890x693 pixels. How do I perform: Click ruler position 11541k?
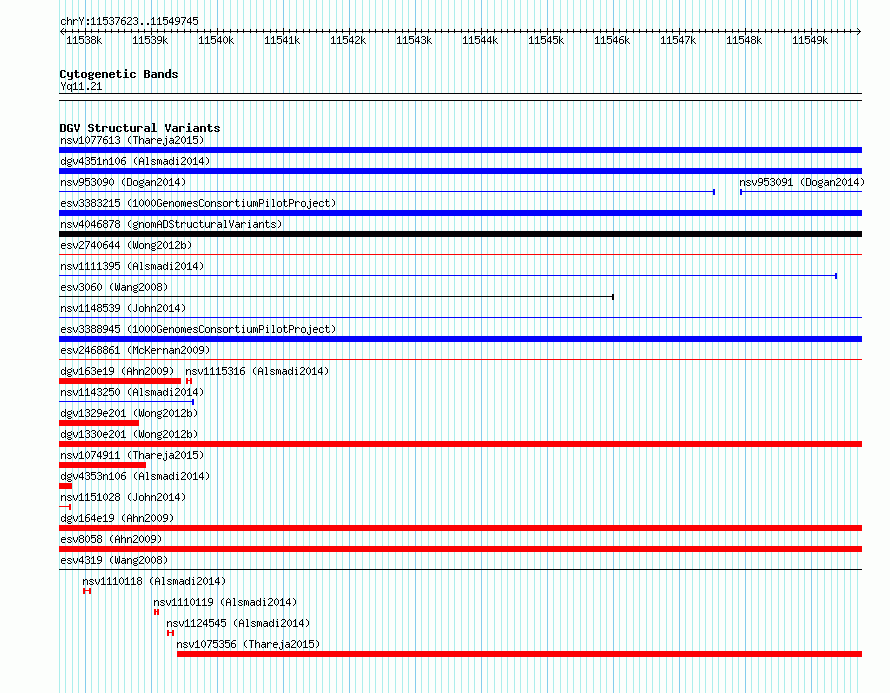282,40
